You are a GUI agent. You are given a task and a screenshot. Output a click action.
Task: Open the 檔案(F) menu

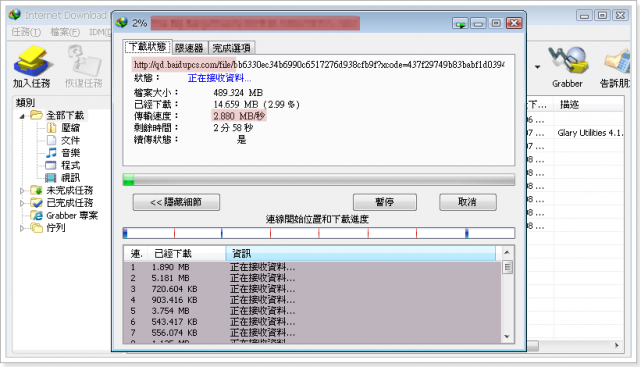pyautogui.click(x=65, y=32)
